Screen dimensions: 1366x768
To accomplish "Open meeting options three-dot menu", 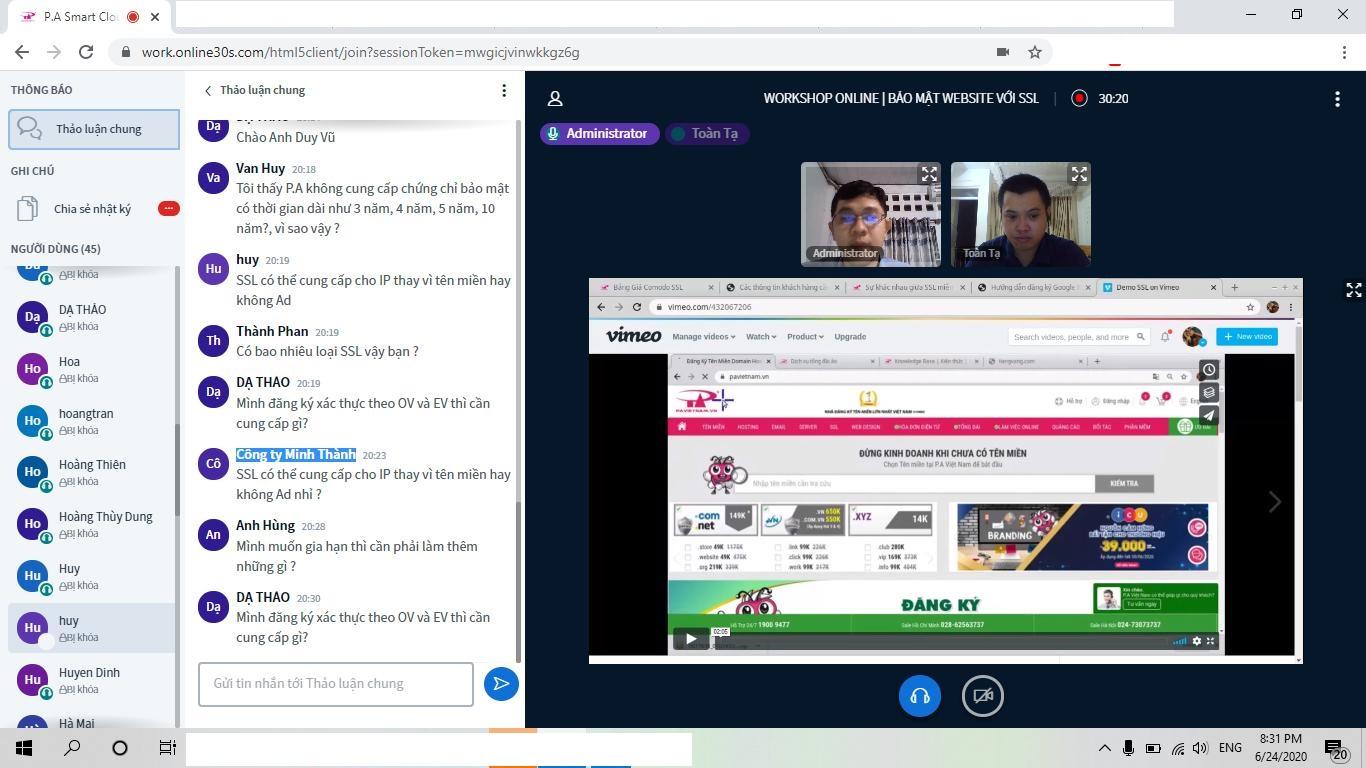I will coord(1337,98).
